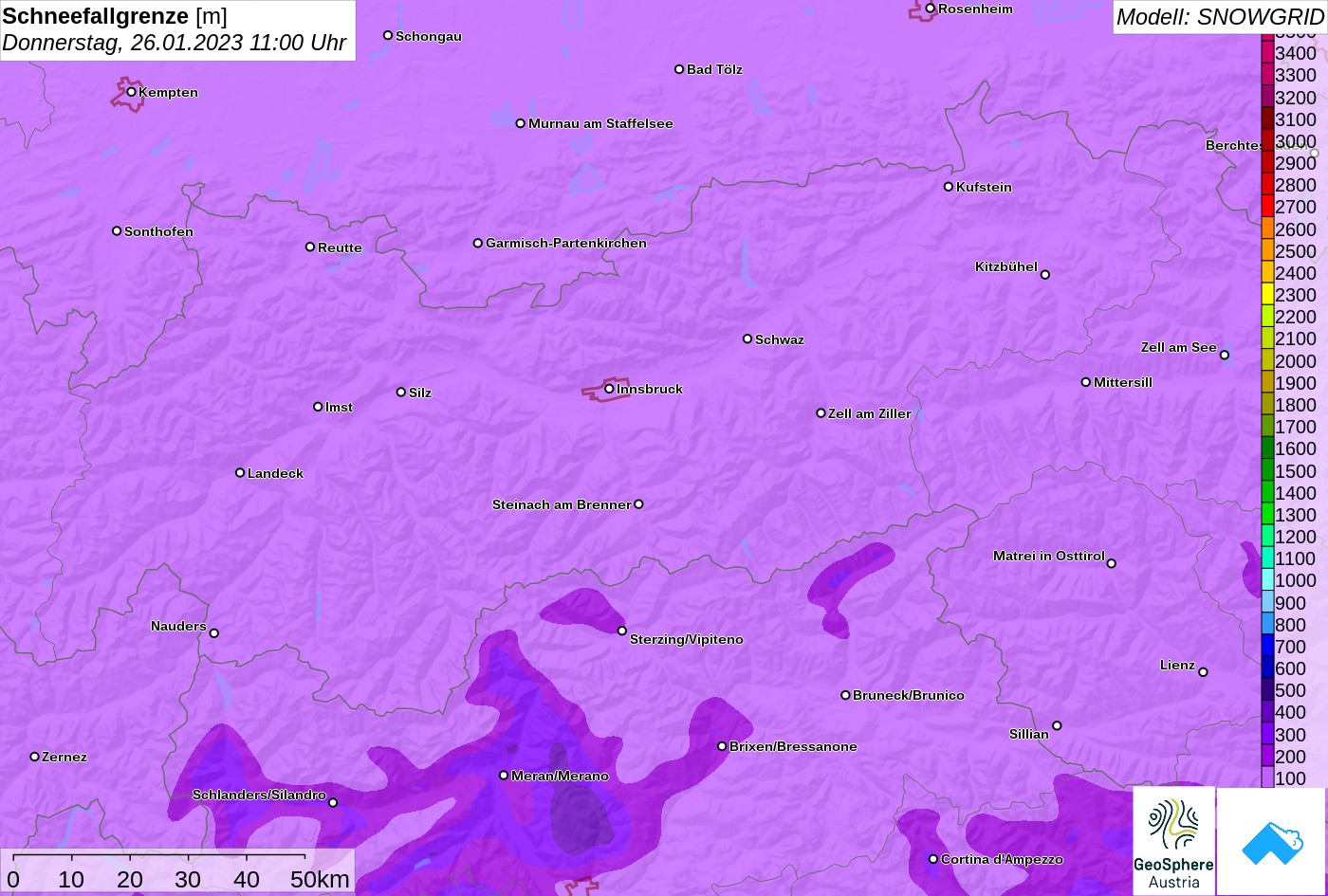This screenshot has width=1328, height=896.
Task: Click the Meran/Merano marker
Action: (x=504, y=776)
